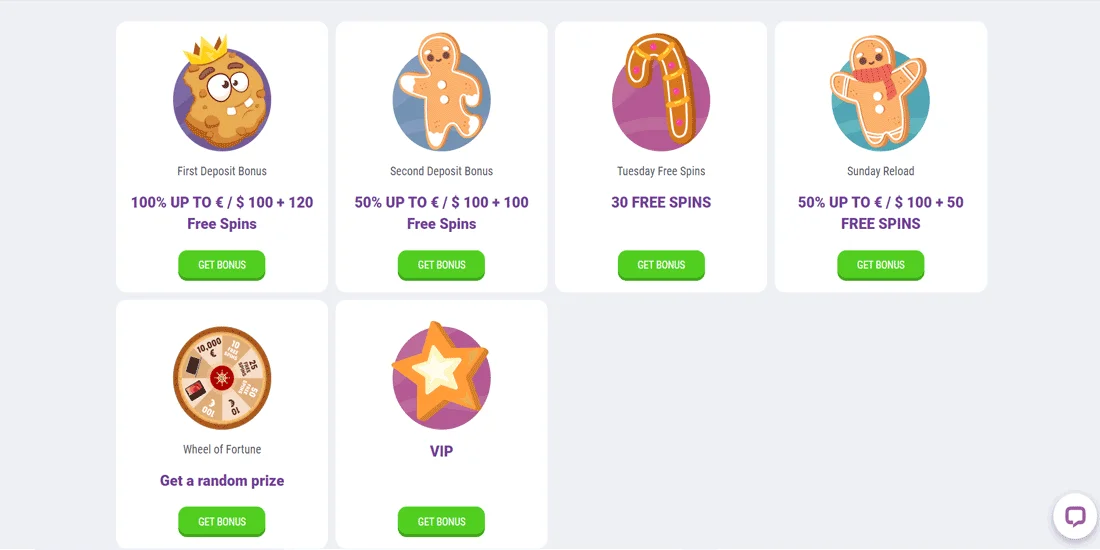Click the 30 FREE SPINS heading
This screenshot has height=550, width=1100.
661,202
